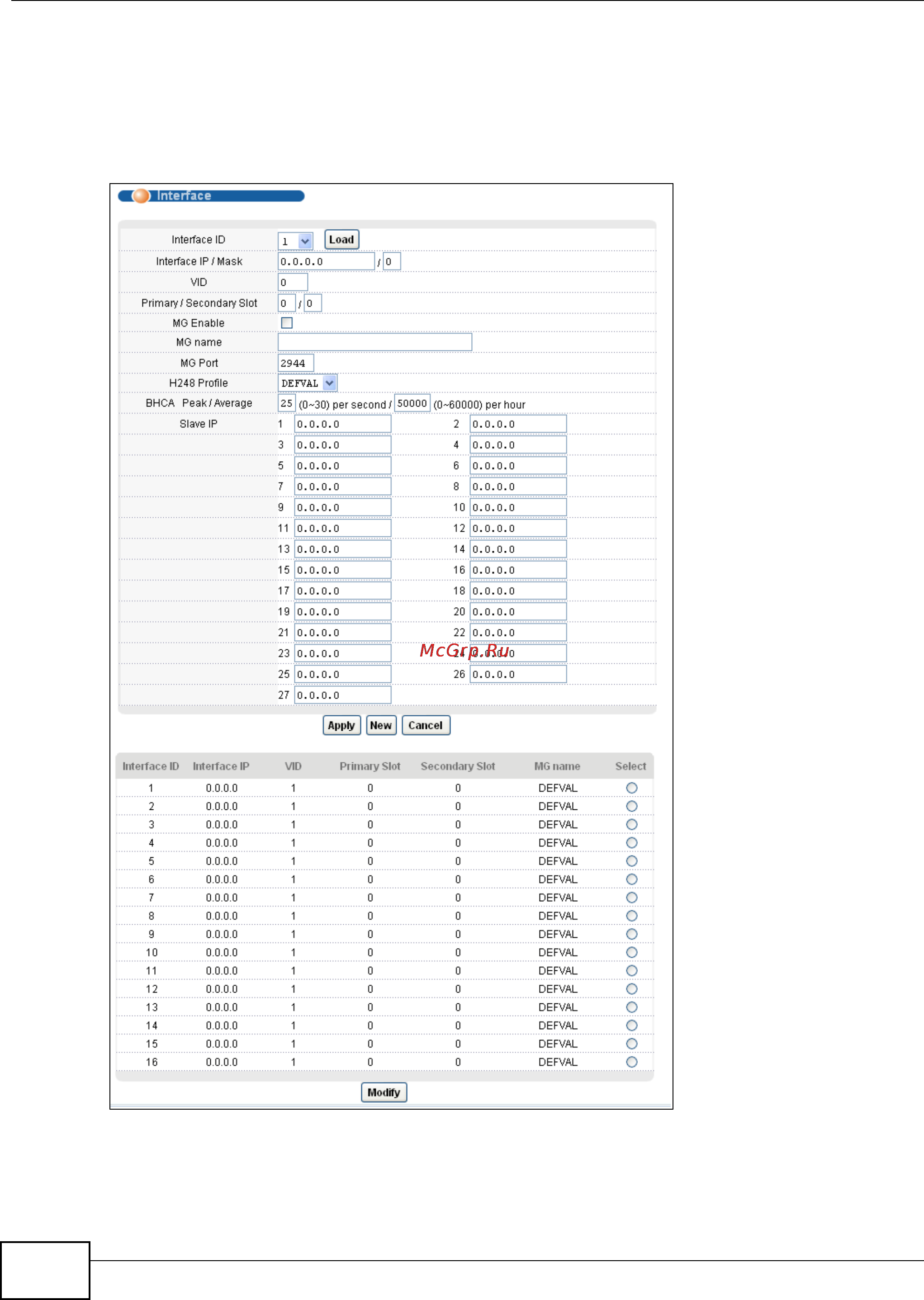
Task: Click the New button
Action: [381, 725]
